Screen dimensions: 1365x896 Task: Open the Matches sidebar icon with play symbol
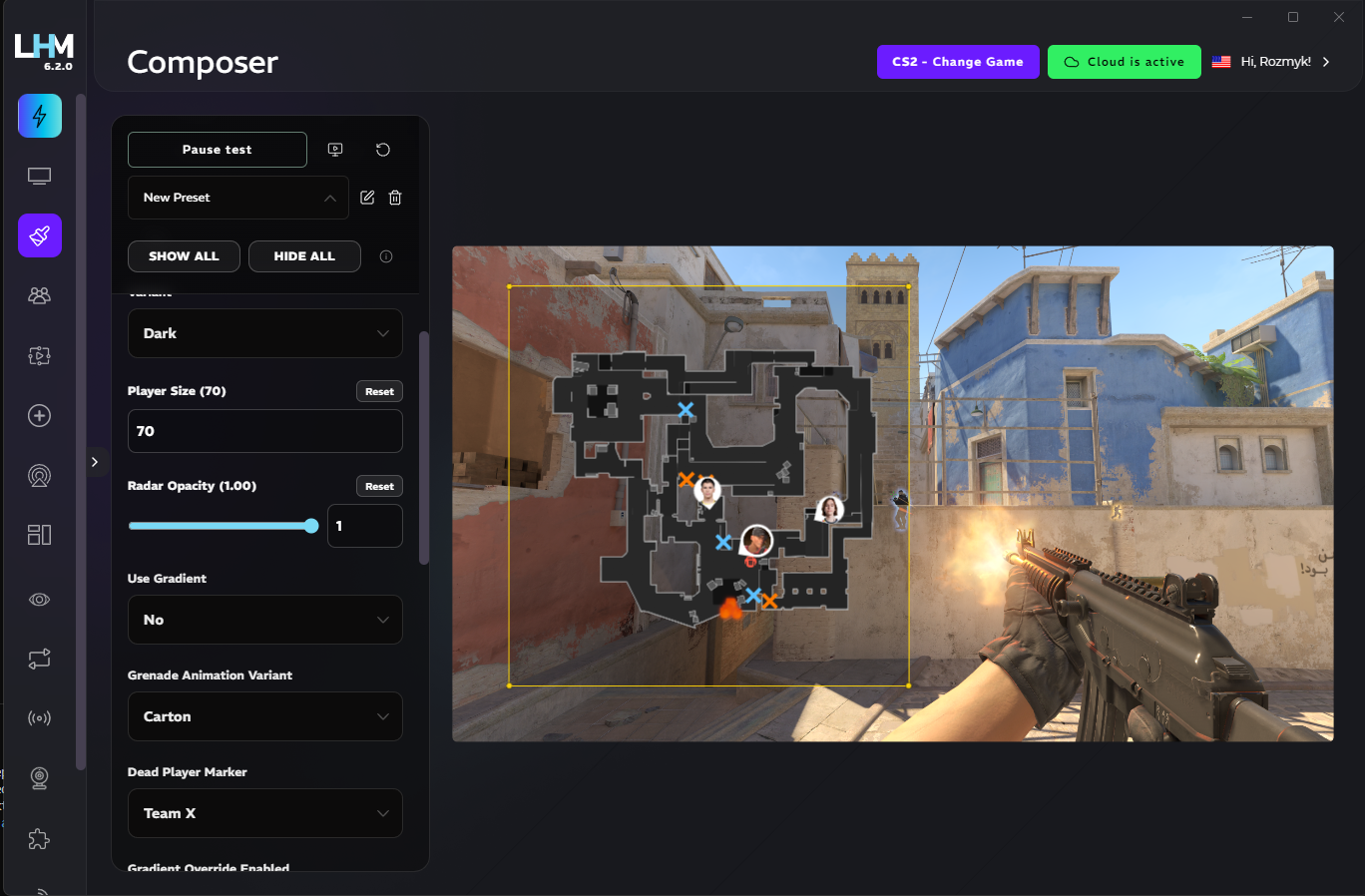(40, 355)
